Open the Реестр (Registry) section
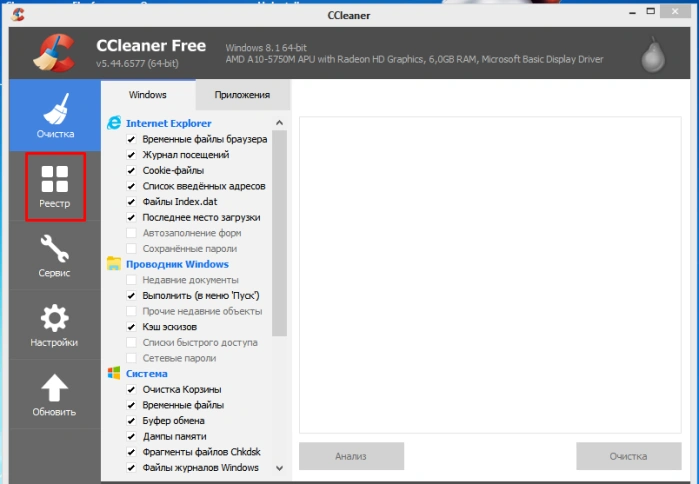Image resolution: width=699 pixels, height=484 pixels. [55, 186]
